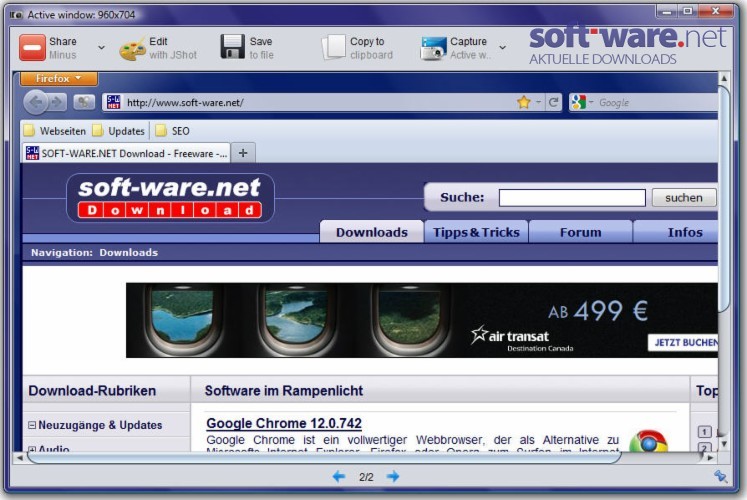The image size is (747, 500).
Task: Click the Capture camera icon
Action: coord(433,49)
